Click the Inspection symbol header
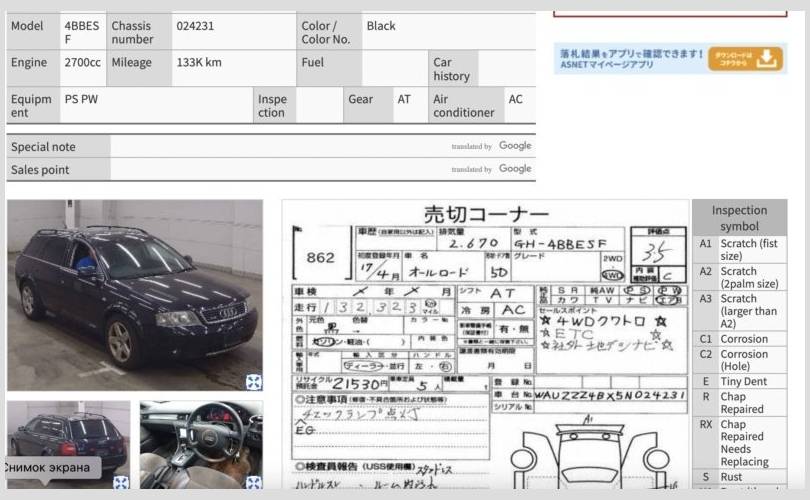Image resolution: width=810 pixels, height=500 pixels. [739, 218]
